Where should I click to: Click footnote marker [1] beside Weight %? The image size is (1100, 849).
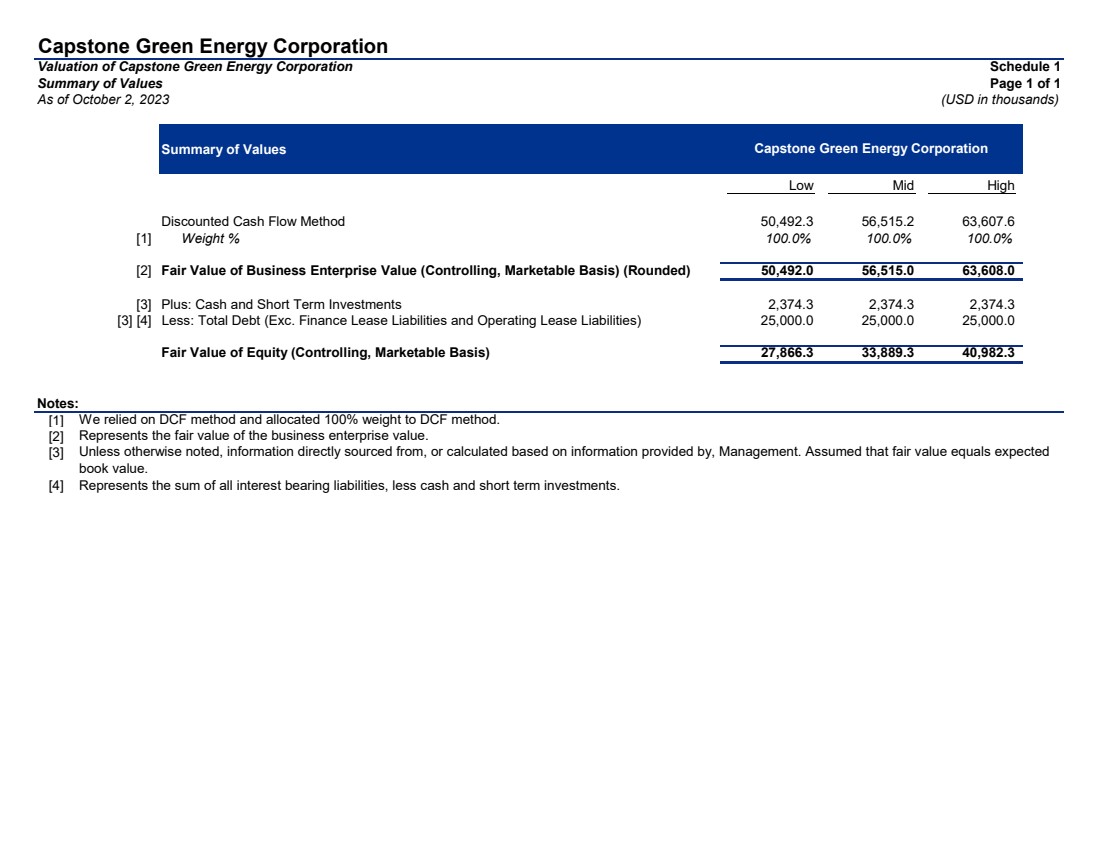143,239
